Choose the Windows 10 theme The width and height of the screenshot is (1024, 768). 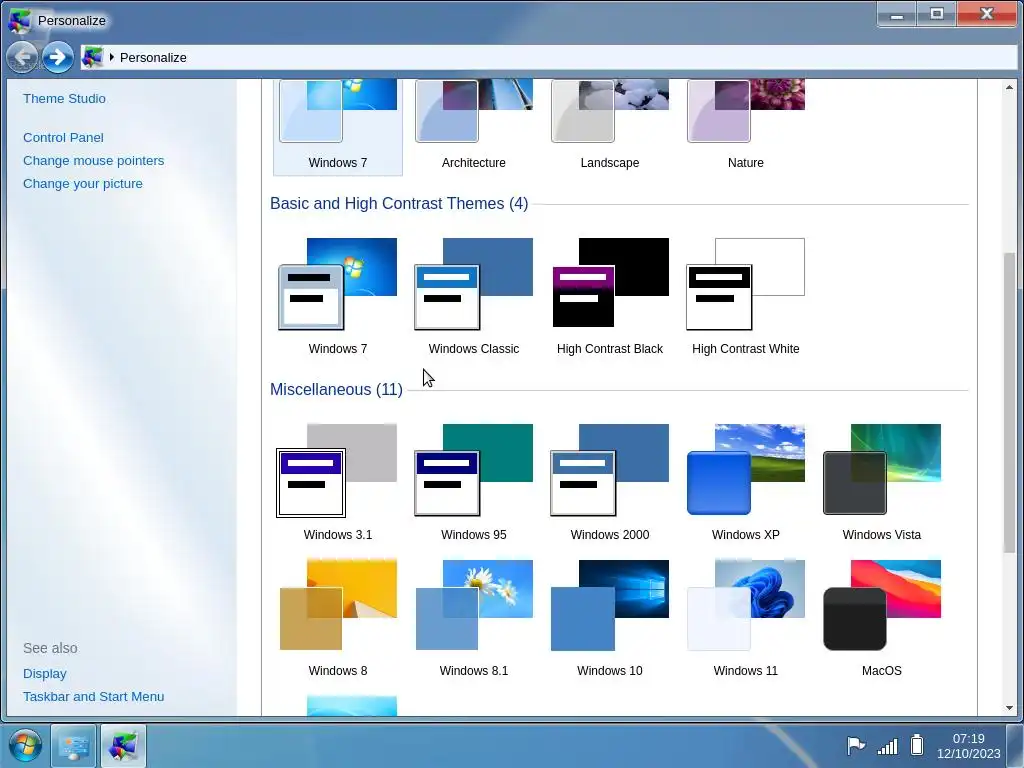click(610, 605)
